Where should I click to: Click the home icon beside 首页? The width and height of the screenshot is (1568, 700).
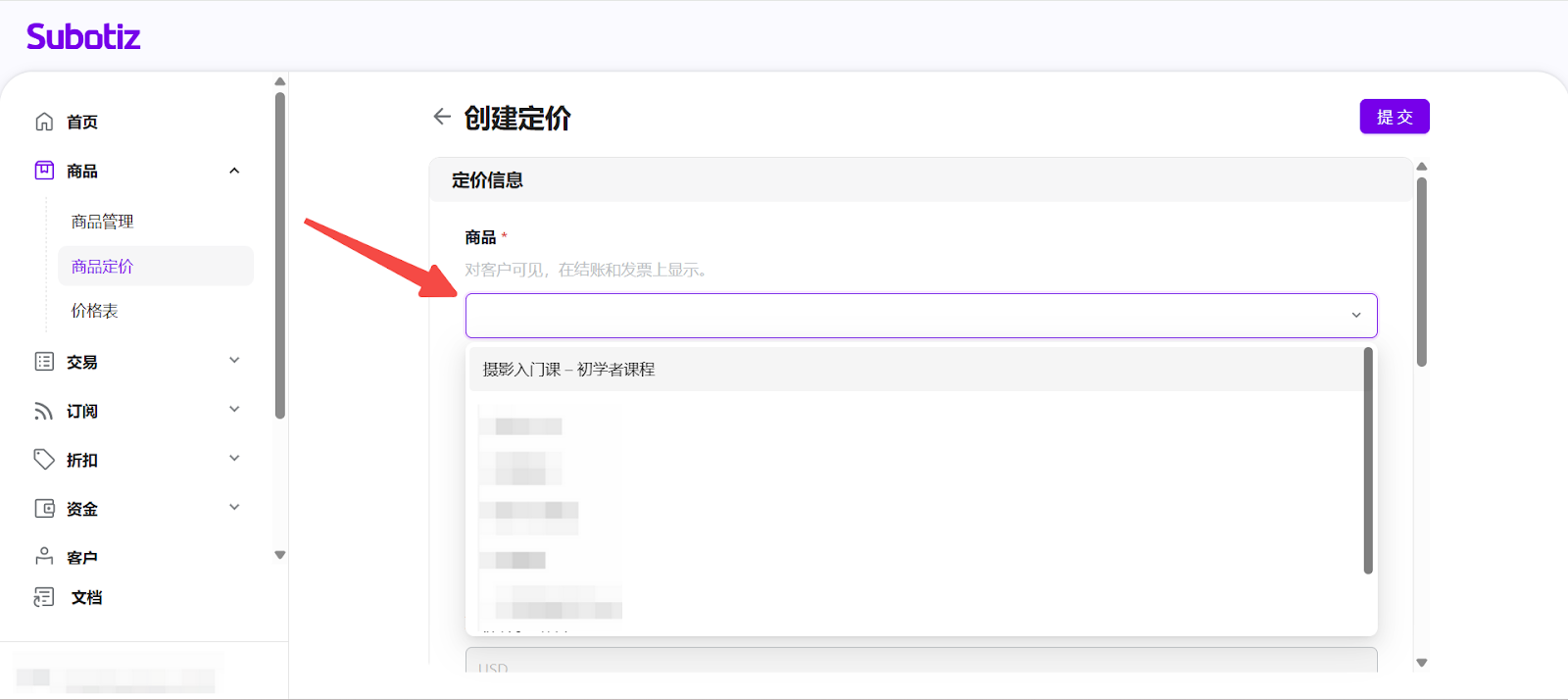pyautogui.click(x=44, y=122)
